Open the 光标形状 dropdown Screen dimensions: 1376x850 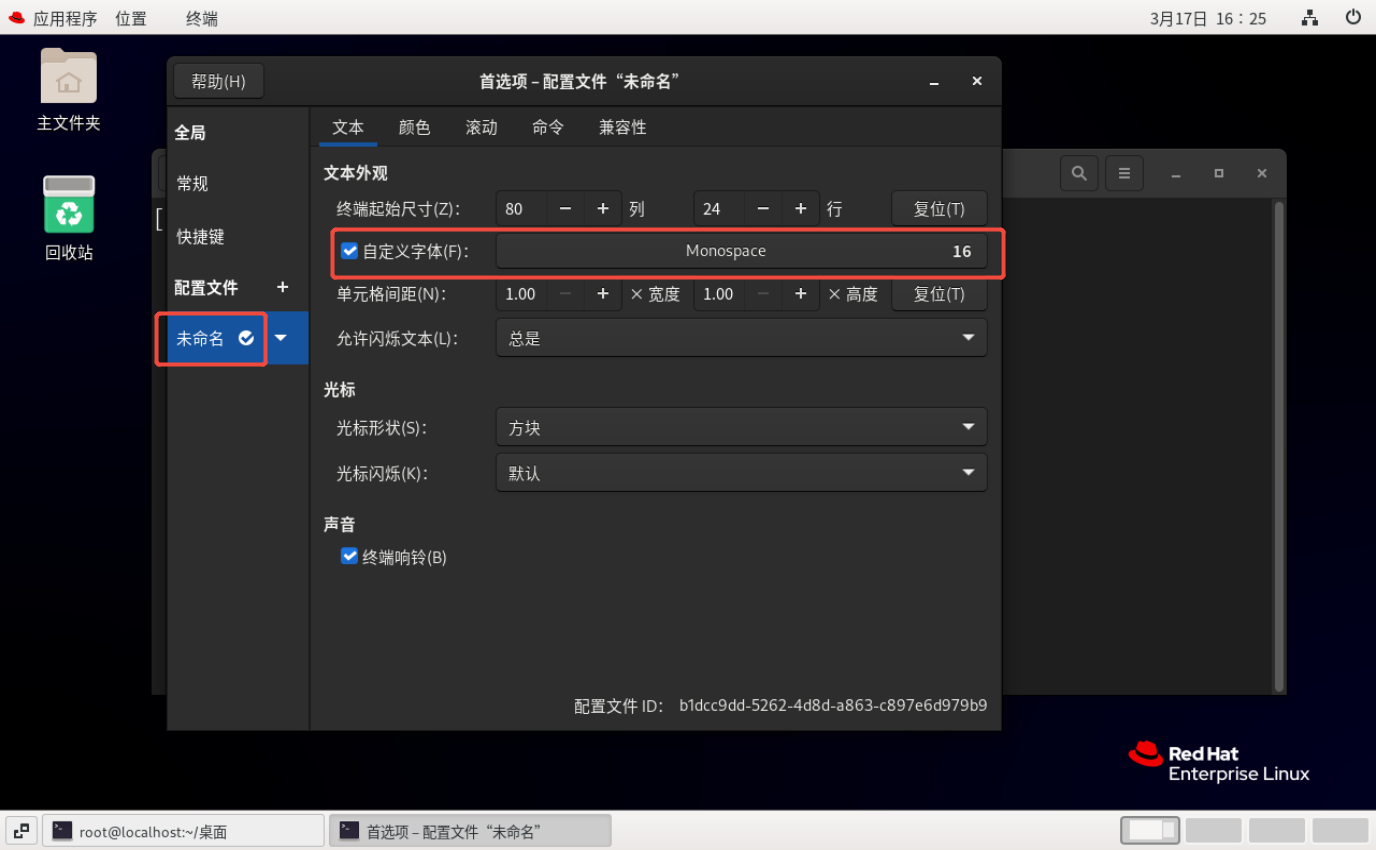(x=741, y=427)
